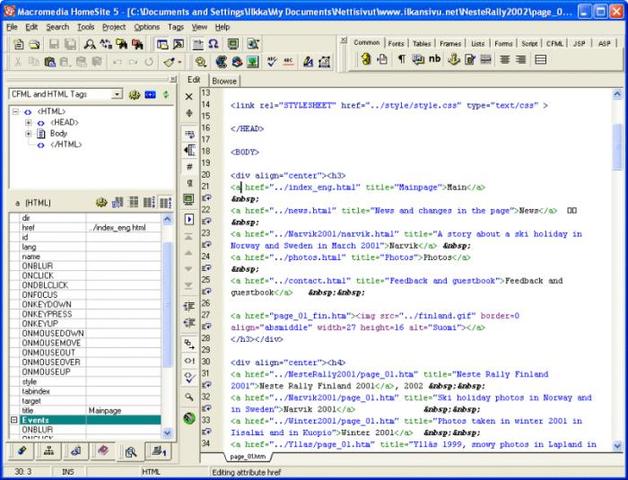Image resolution: width=628 pixels, height=480 pixels.
Task: Open the Project menu
Action: pyautogui.click(x=114, y=27)
